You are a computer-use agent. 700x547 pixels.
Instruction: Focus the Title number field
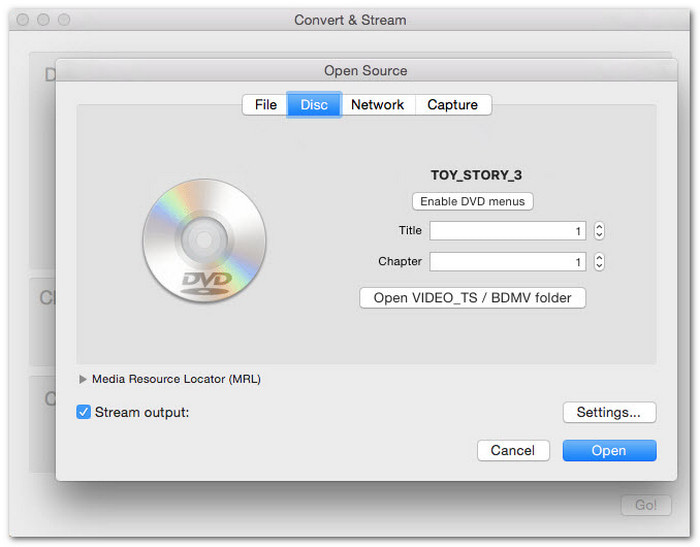(x=508, y=231)
